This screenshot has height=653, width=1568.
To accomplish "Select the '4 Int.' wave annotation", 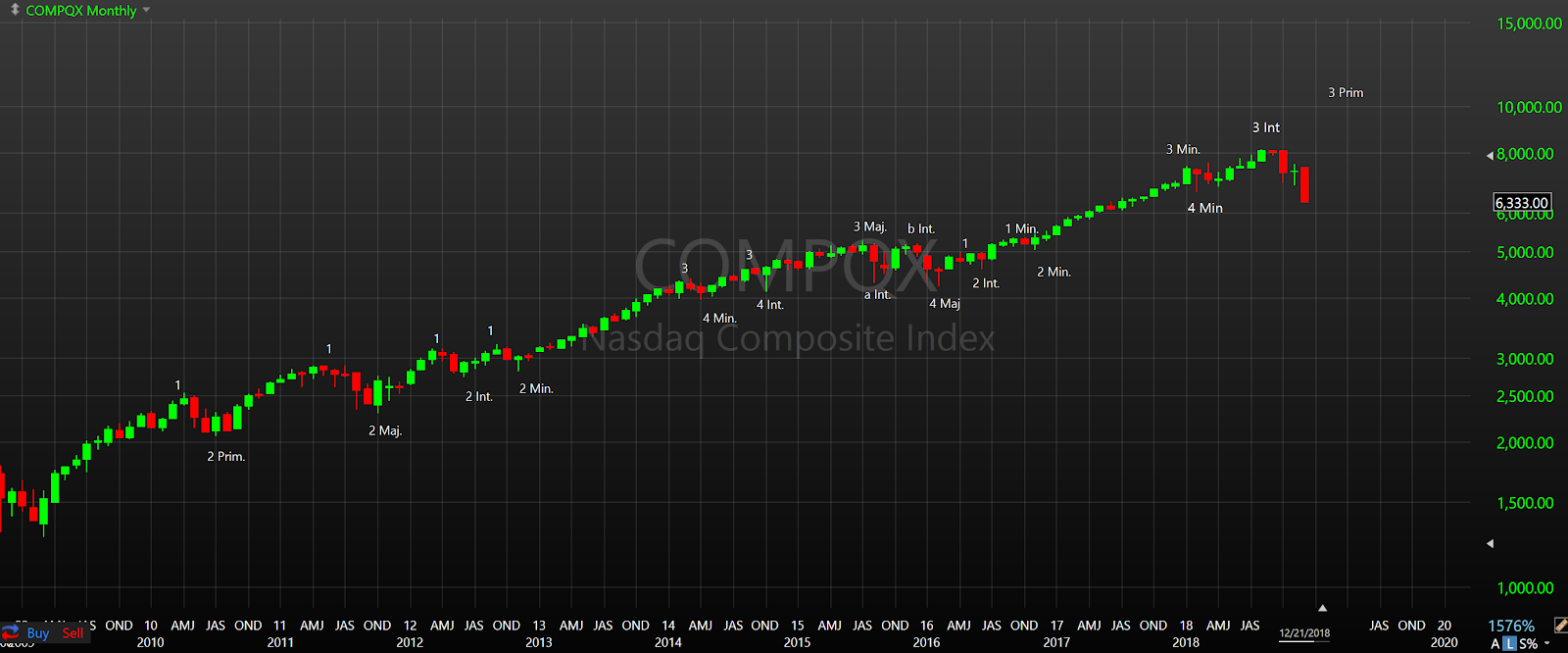I will [770, 305].
